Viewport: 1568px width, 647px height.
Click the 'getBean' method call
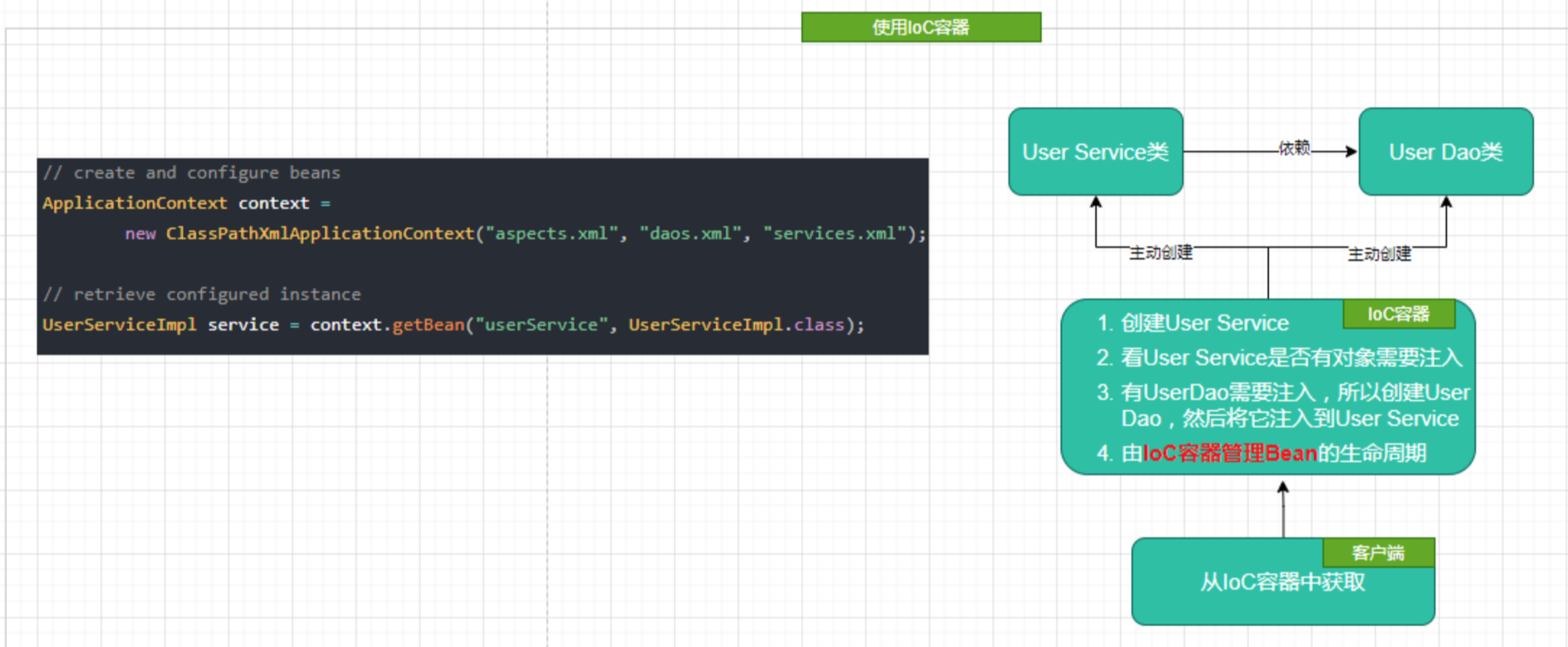pyautogui.click(x=428, y=325)
